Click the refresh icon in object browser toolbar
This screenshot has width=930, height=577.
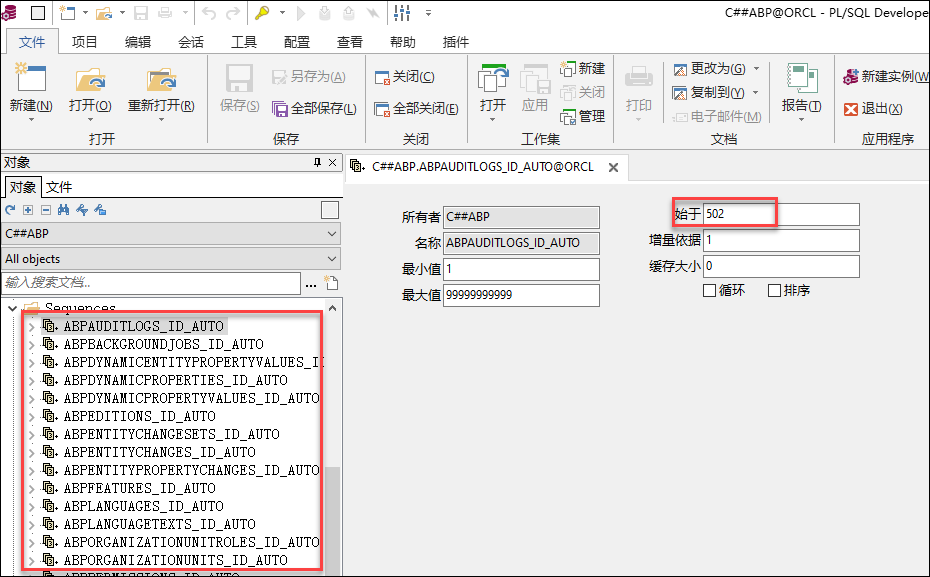[10, 210]
